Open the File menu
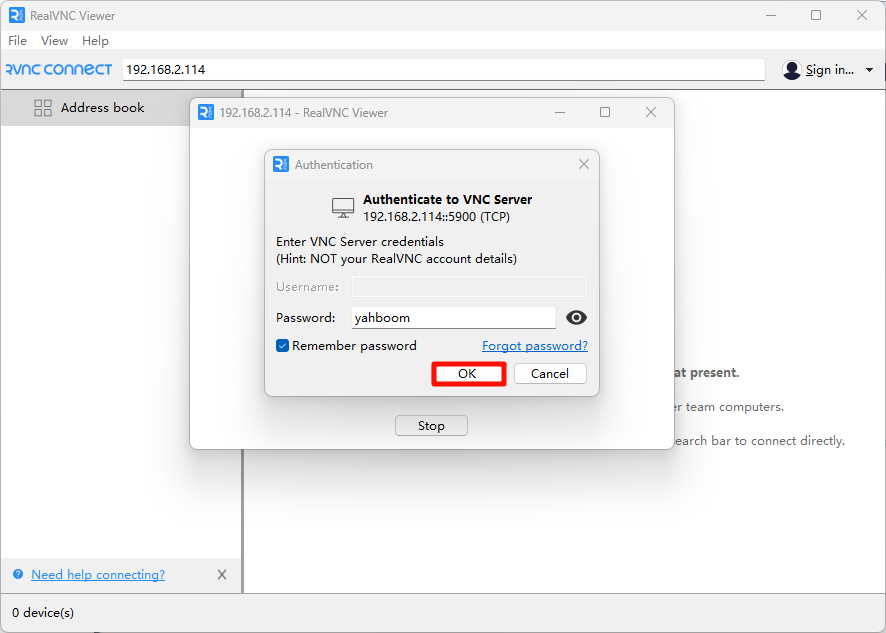Image resolution: width=886 pixels, height=633 pixels. click(17, 41)
